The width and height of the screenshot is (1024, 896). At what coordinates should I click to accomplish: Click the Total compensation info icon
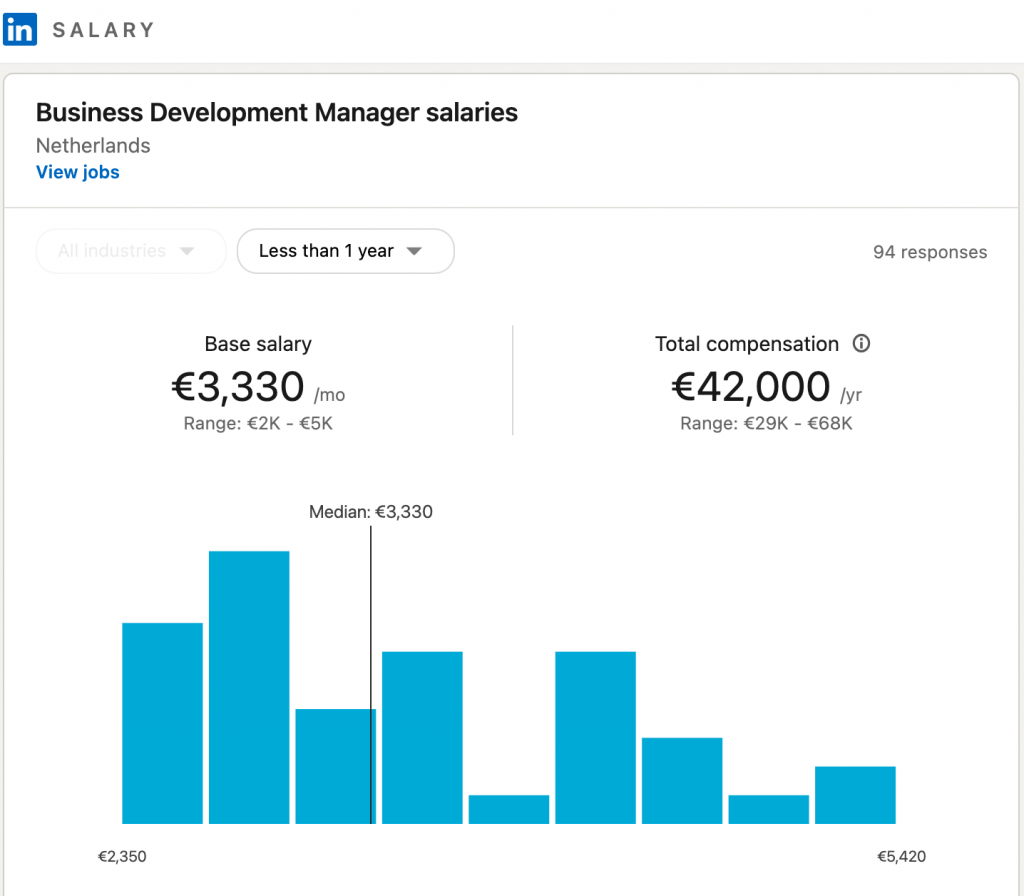point(861,344)
